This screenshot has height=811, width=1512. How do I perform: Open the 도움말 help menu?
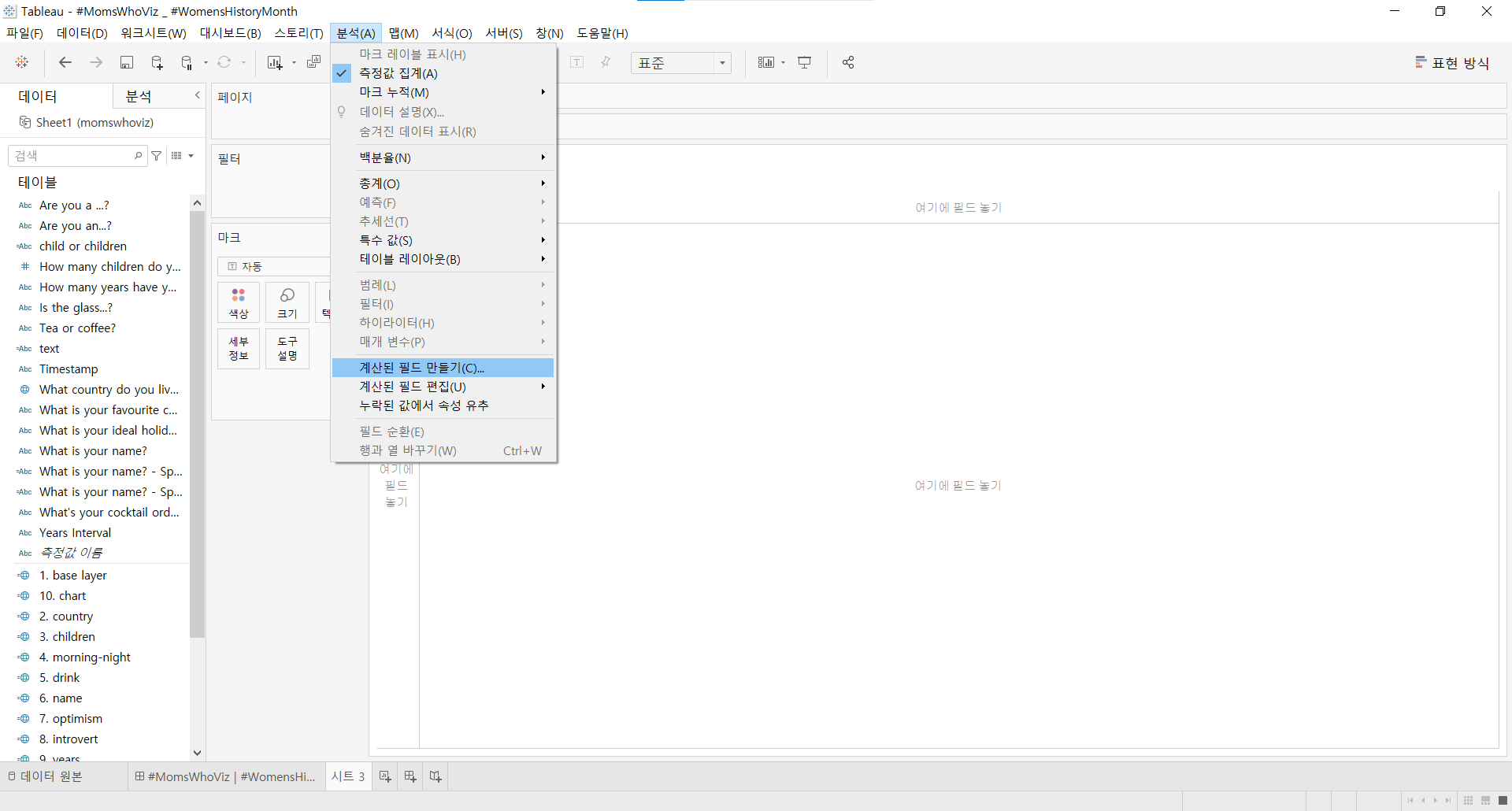(602, 33)
